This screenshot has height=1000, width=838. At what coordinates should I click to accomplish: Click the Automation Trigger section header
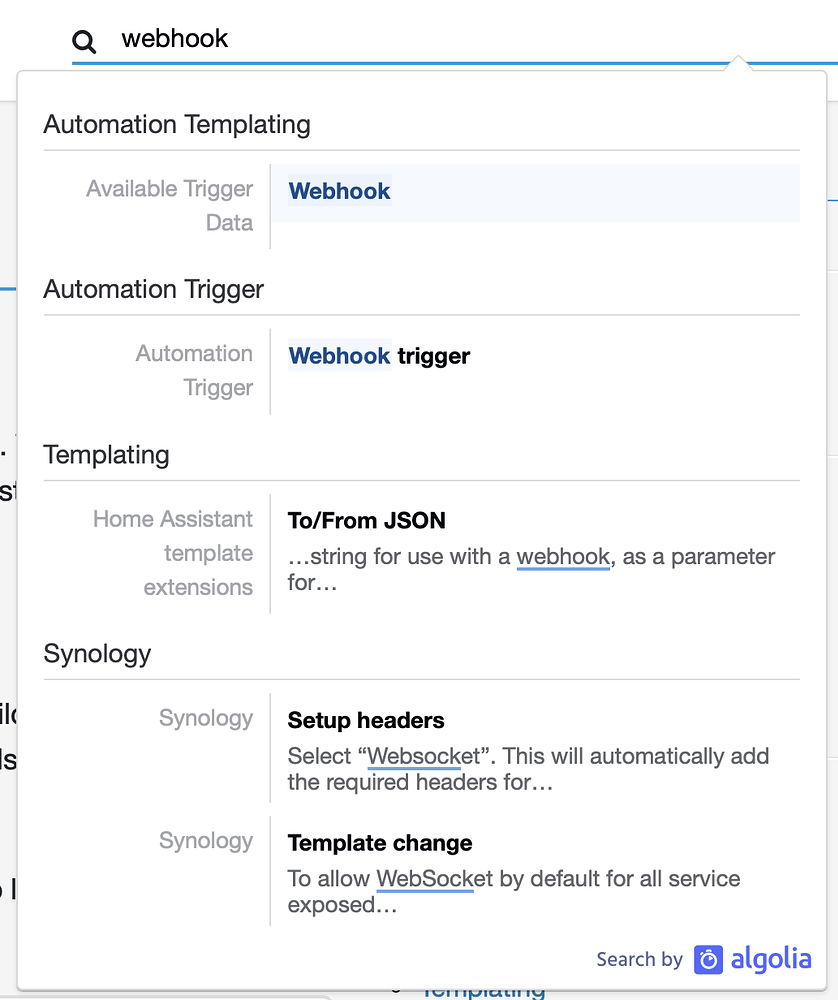pos(153,289)
